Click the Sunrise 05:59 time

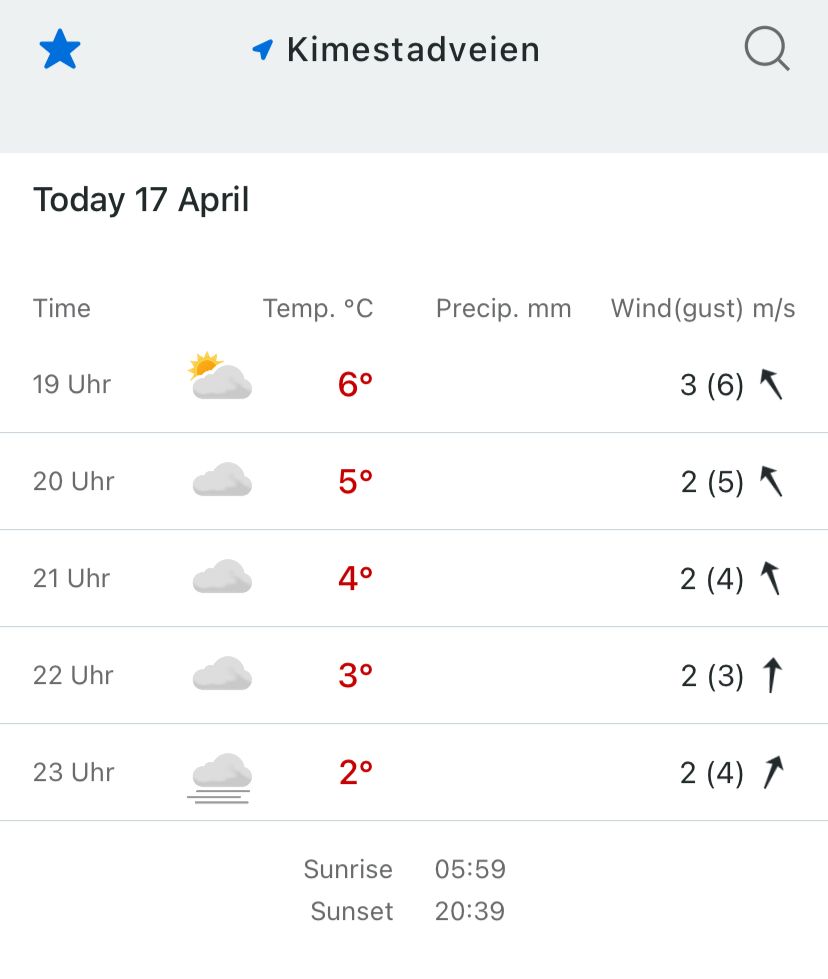coord(470,869)
